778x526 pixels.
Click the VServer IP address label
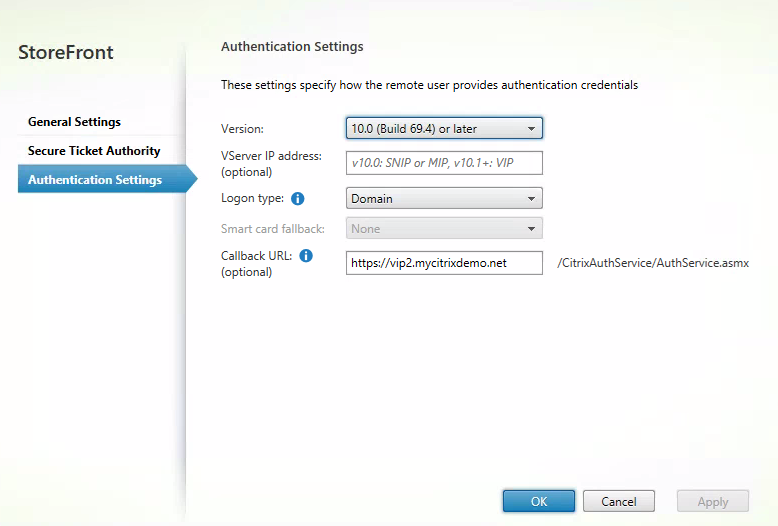pyautogui.click(x=271, y=156)
